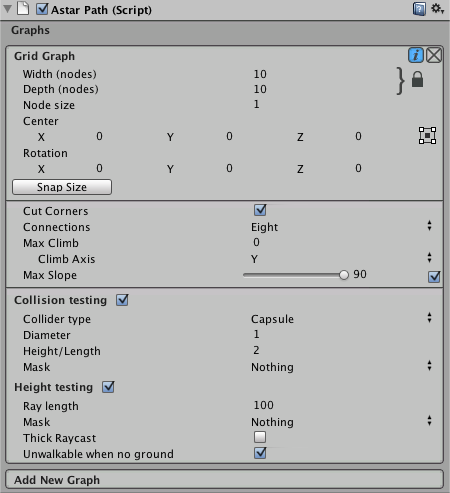
Task: Disable the Height testing checkbox
Action: (108, 387)
